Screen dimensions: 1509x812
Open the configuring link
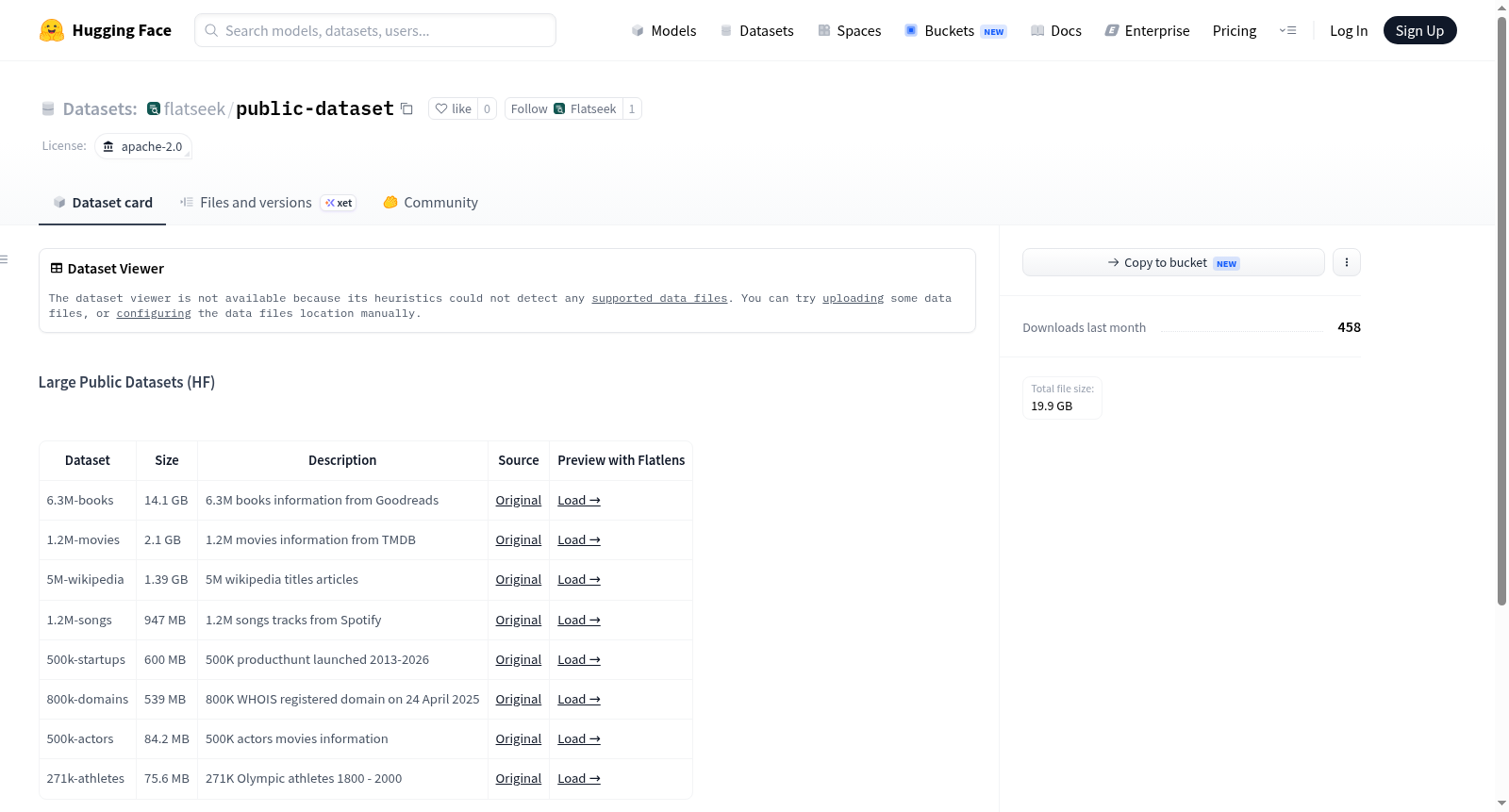tap(154, 313)
